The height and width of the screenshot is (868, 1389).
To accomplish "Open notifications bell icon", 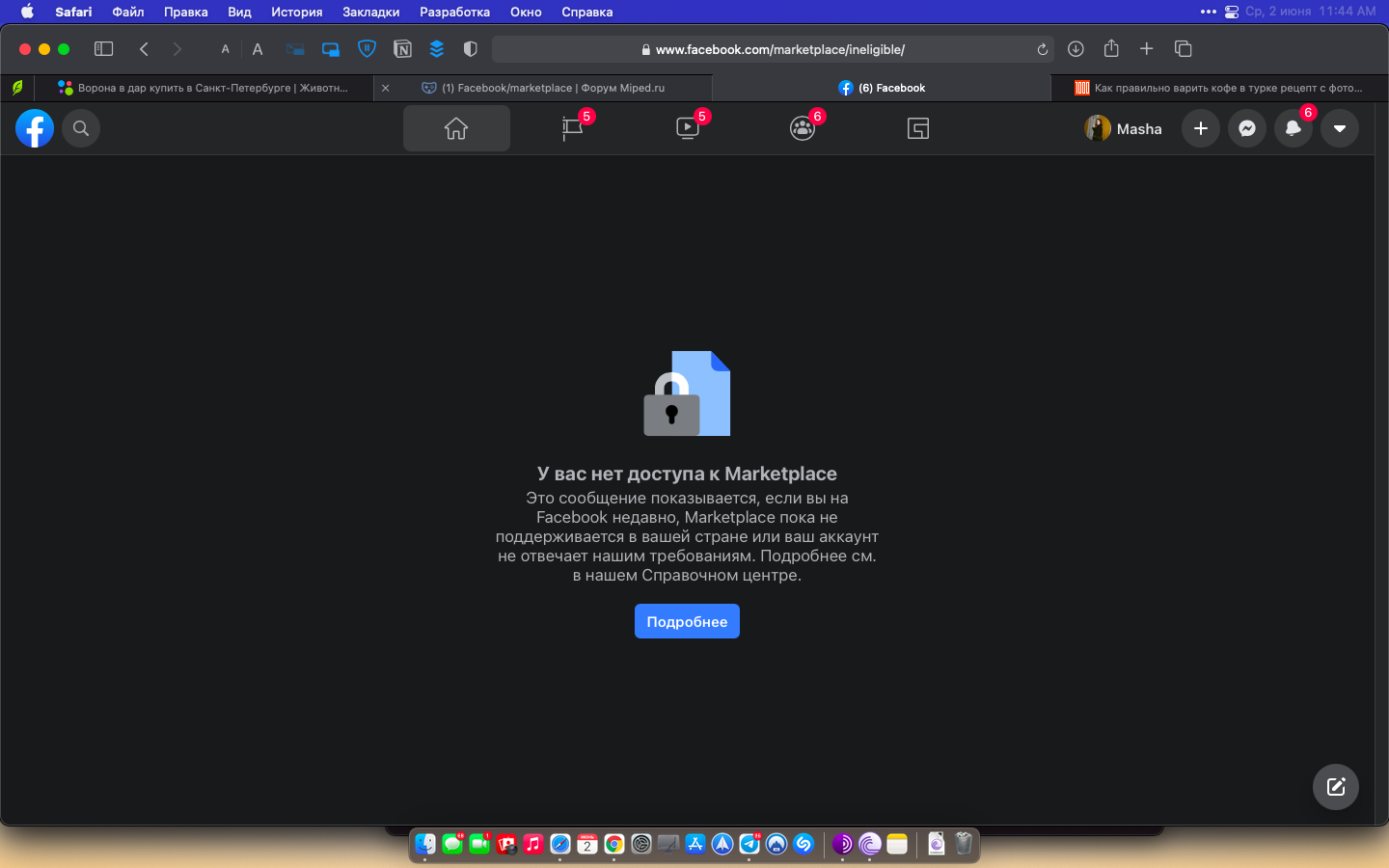I will click(x=1294, y=128).
